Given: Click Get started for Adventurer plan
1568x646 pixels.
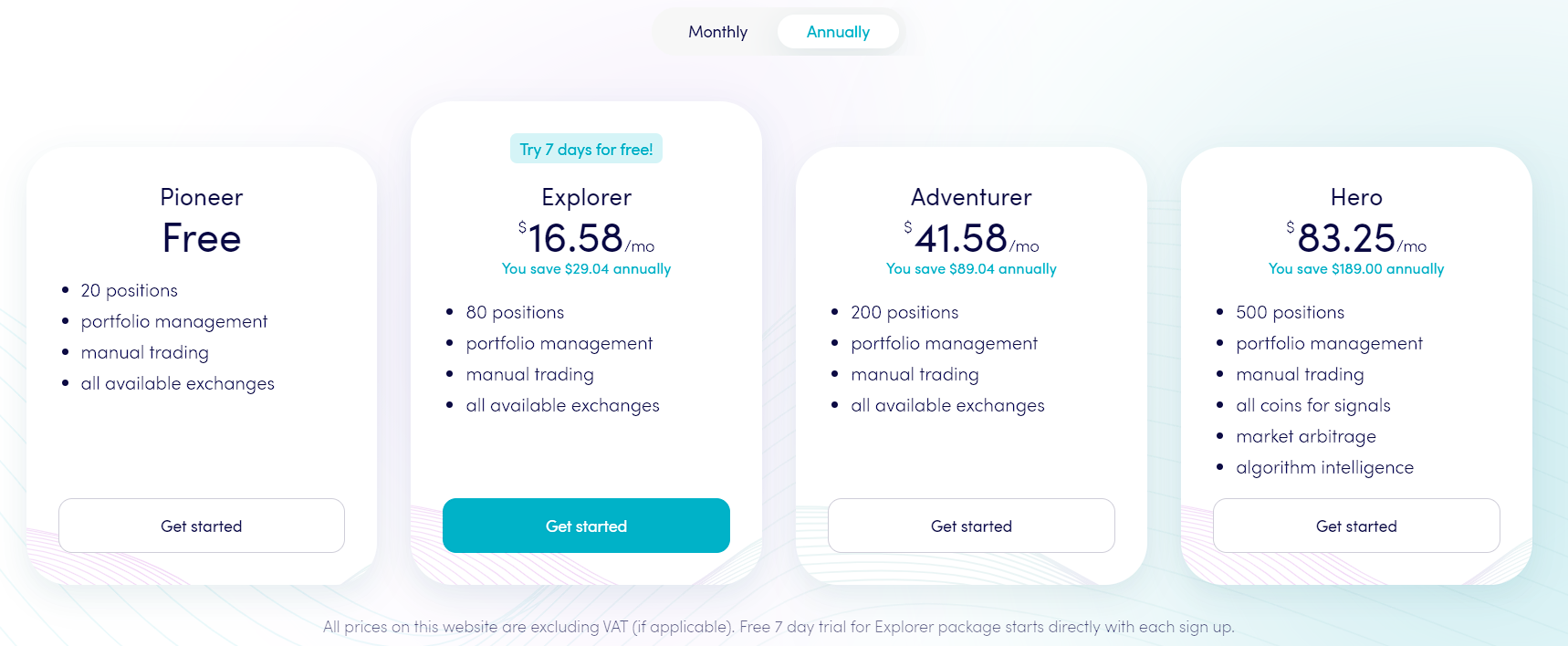Looking at the screenshot, I should point(971,526).
